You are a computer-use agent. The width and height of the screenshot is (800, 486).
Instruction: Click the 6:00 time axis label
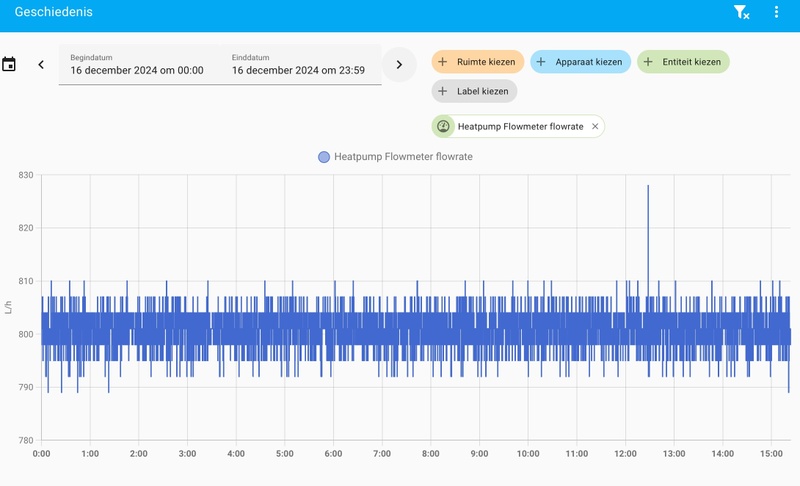[x=333, y=453]
